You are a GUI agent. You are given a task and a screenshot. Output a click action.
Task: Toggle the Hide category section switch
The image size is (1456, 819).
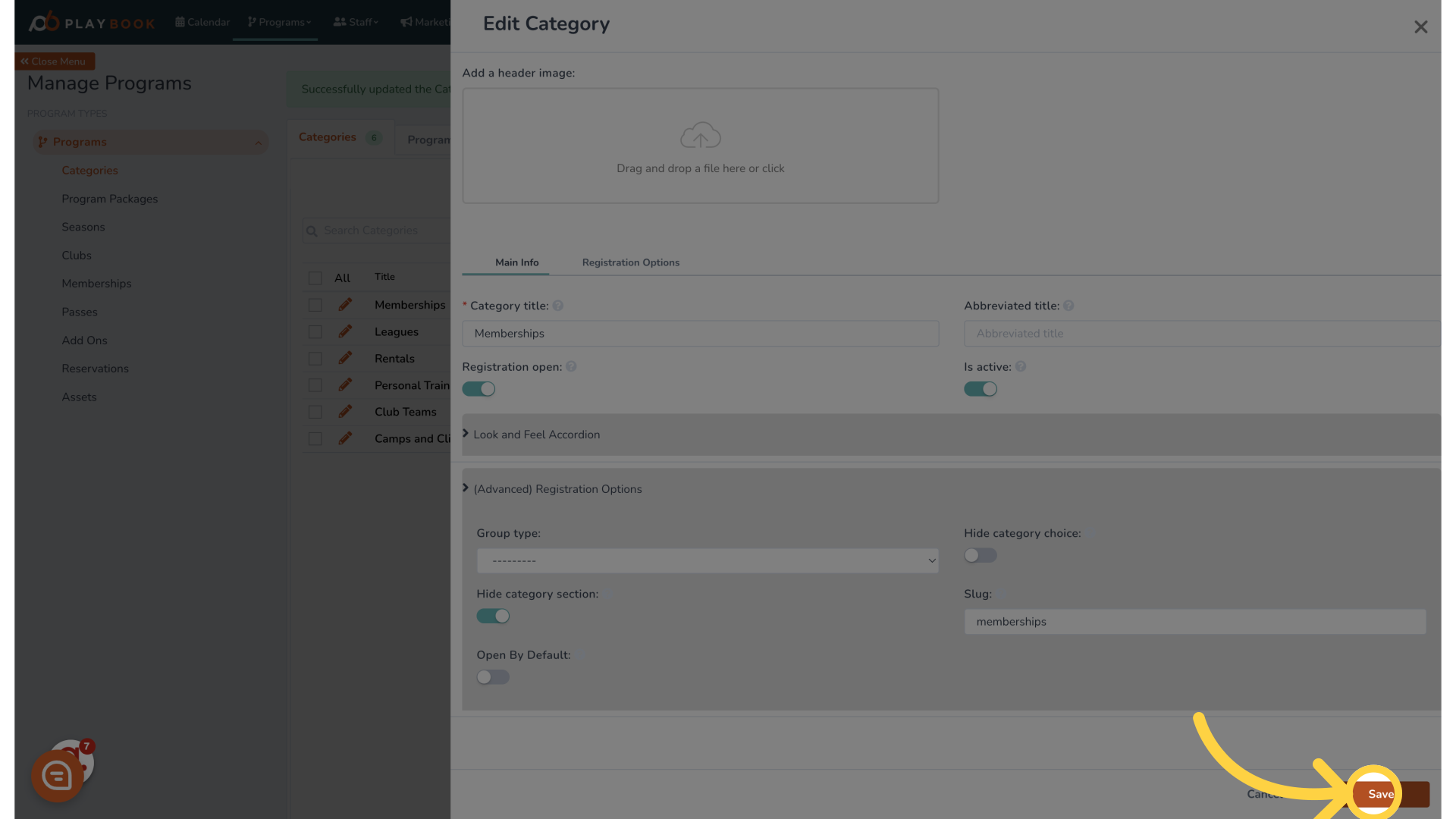[493, 616]
